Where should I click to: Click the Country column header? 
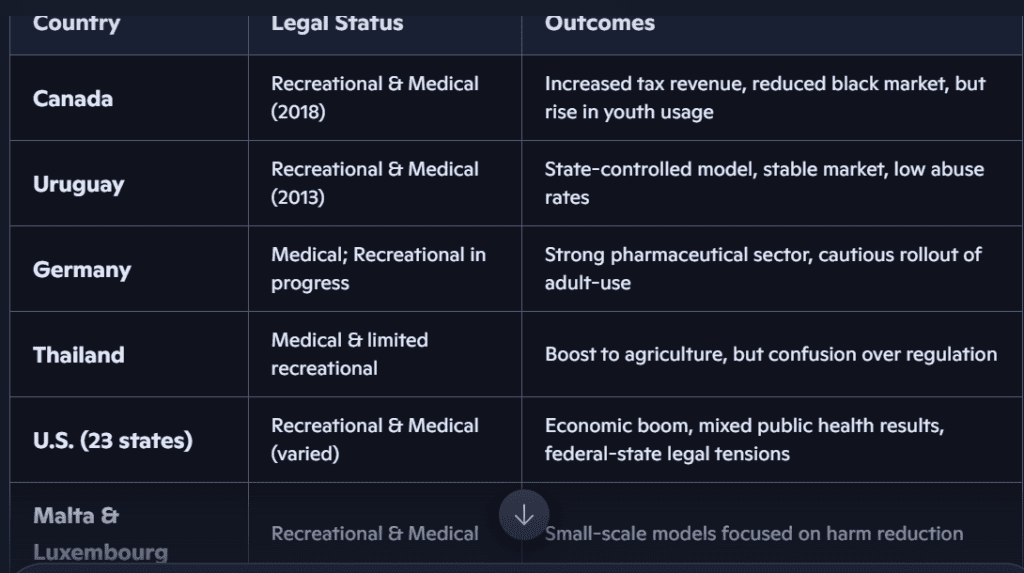pos(76,23)
